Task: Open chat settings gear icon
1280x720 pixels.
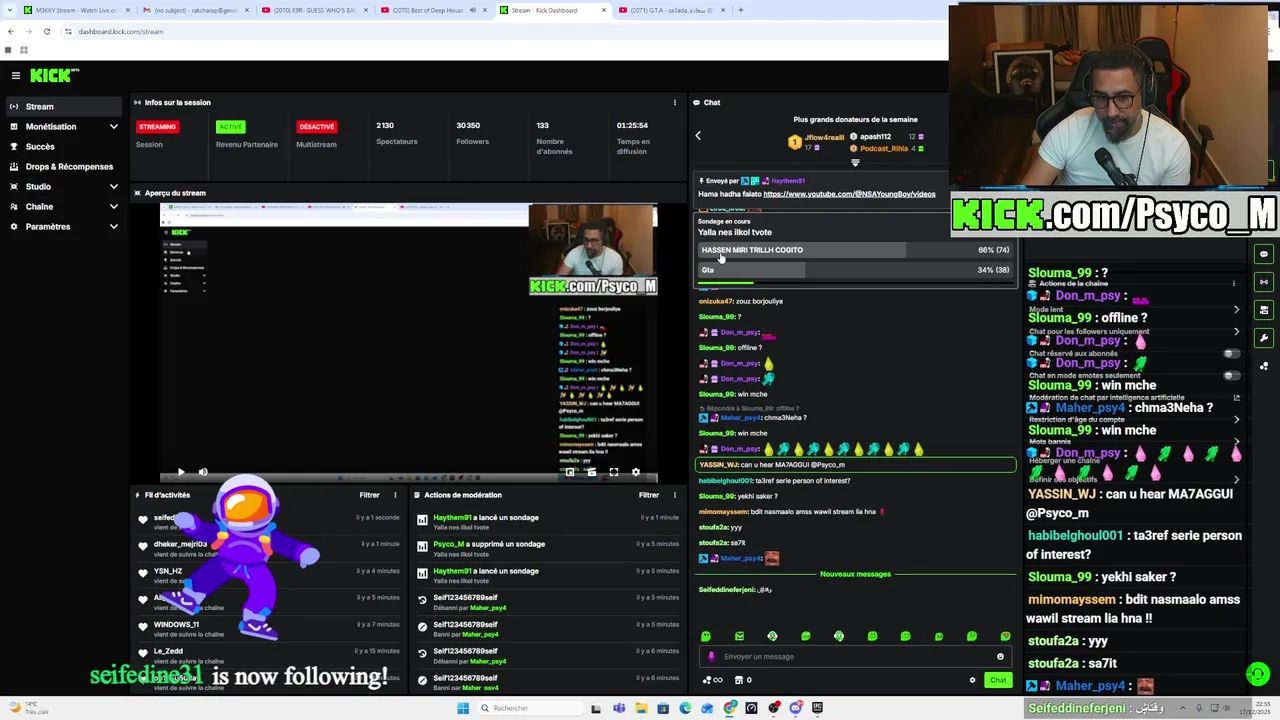Action: pos(972,680)
